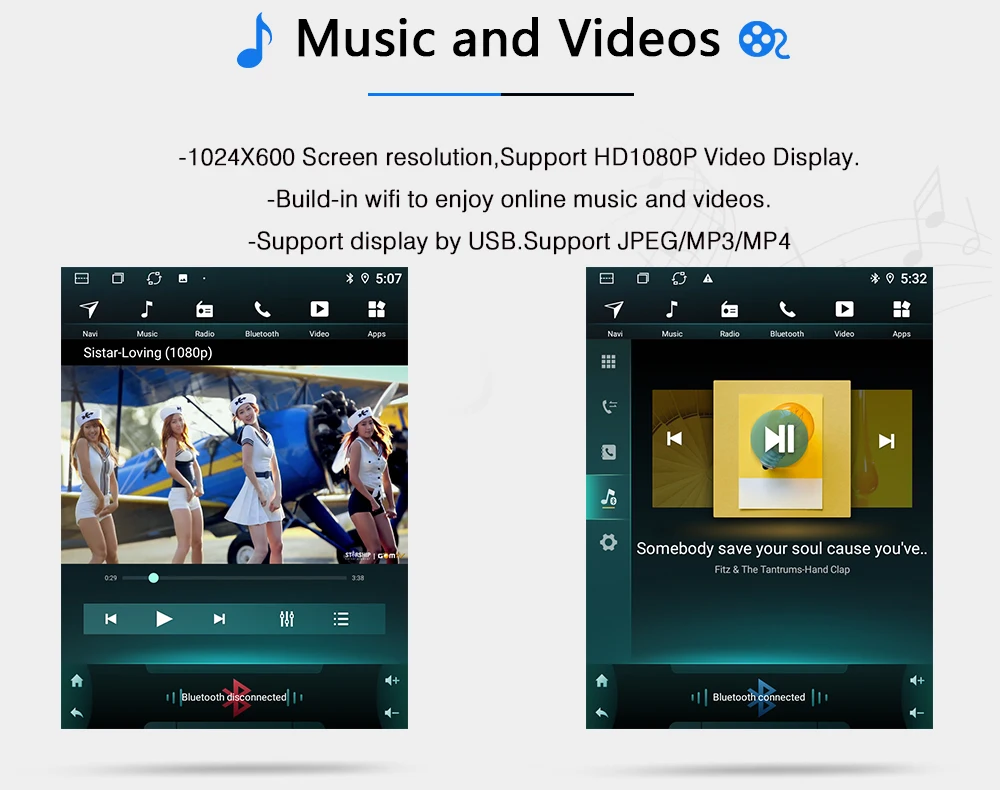Open recent apps on right screen
The image size is (1000, 790).
643,278
